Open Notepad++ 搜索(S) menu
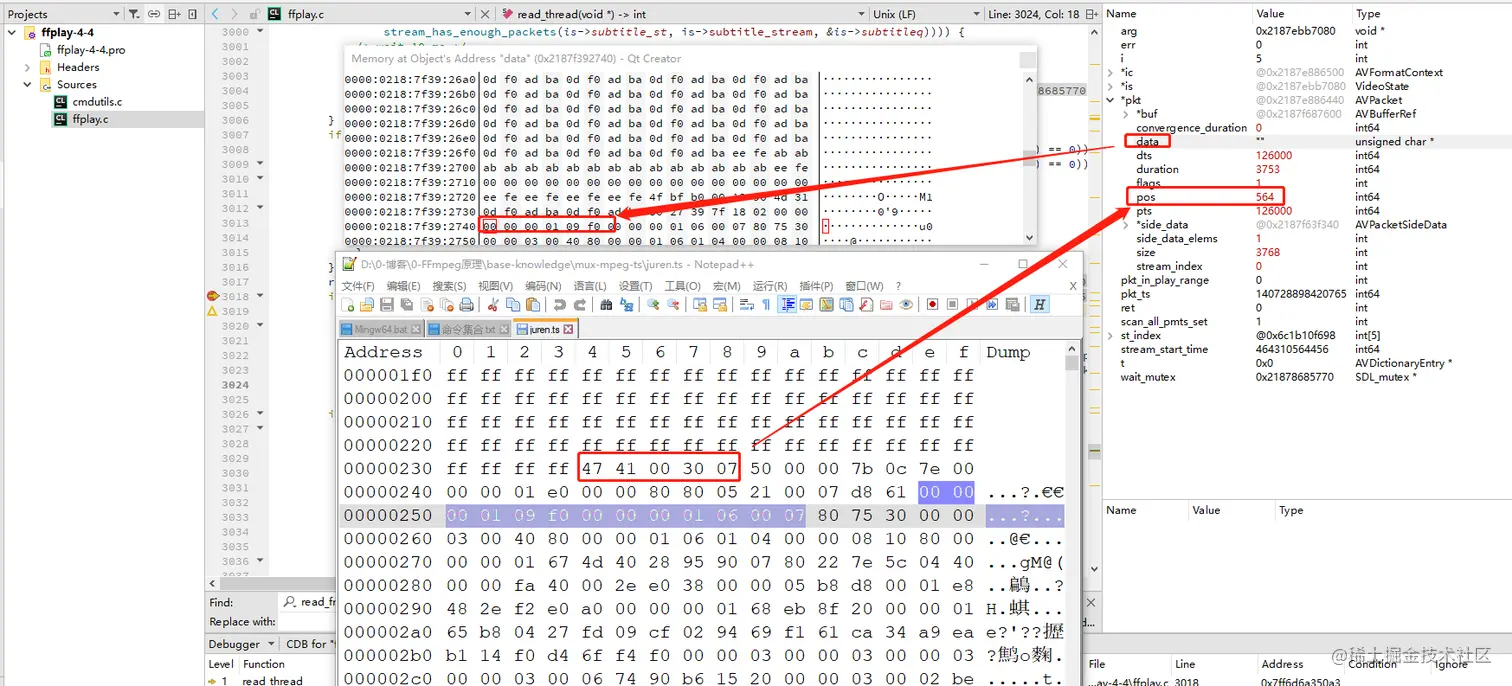 [449, 286]
